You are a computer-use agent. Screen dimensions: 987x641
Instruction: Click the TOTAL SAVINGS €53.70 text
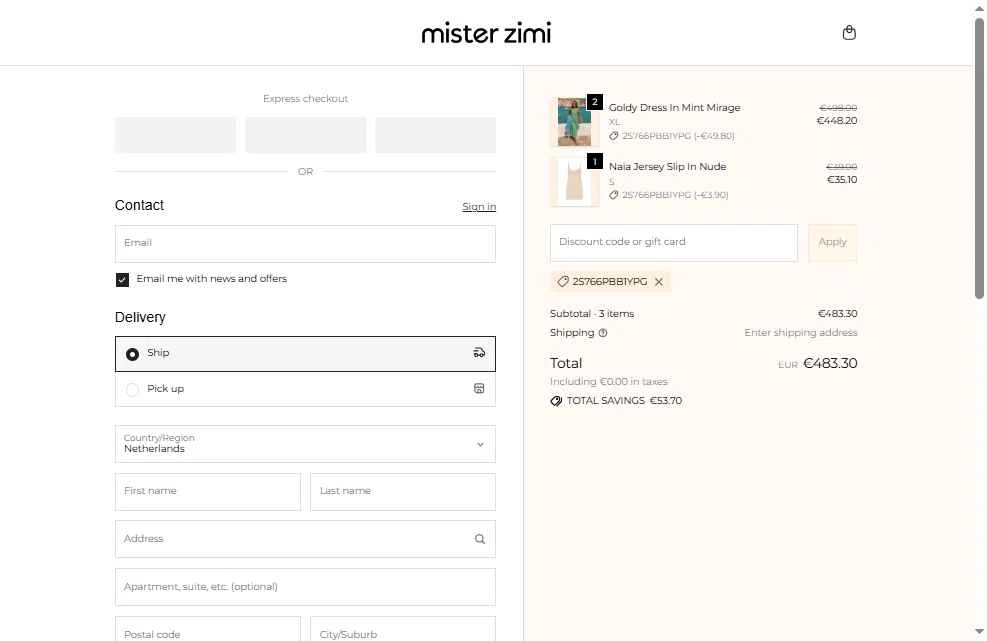(624, 401)
